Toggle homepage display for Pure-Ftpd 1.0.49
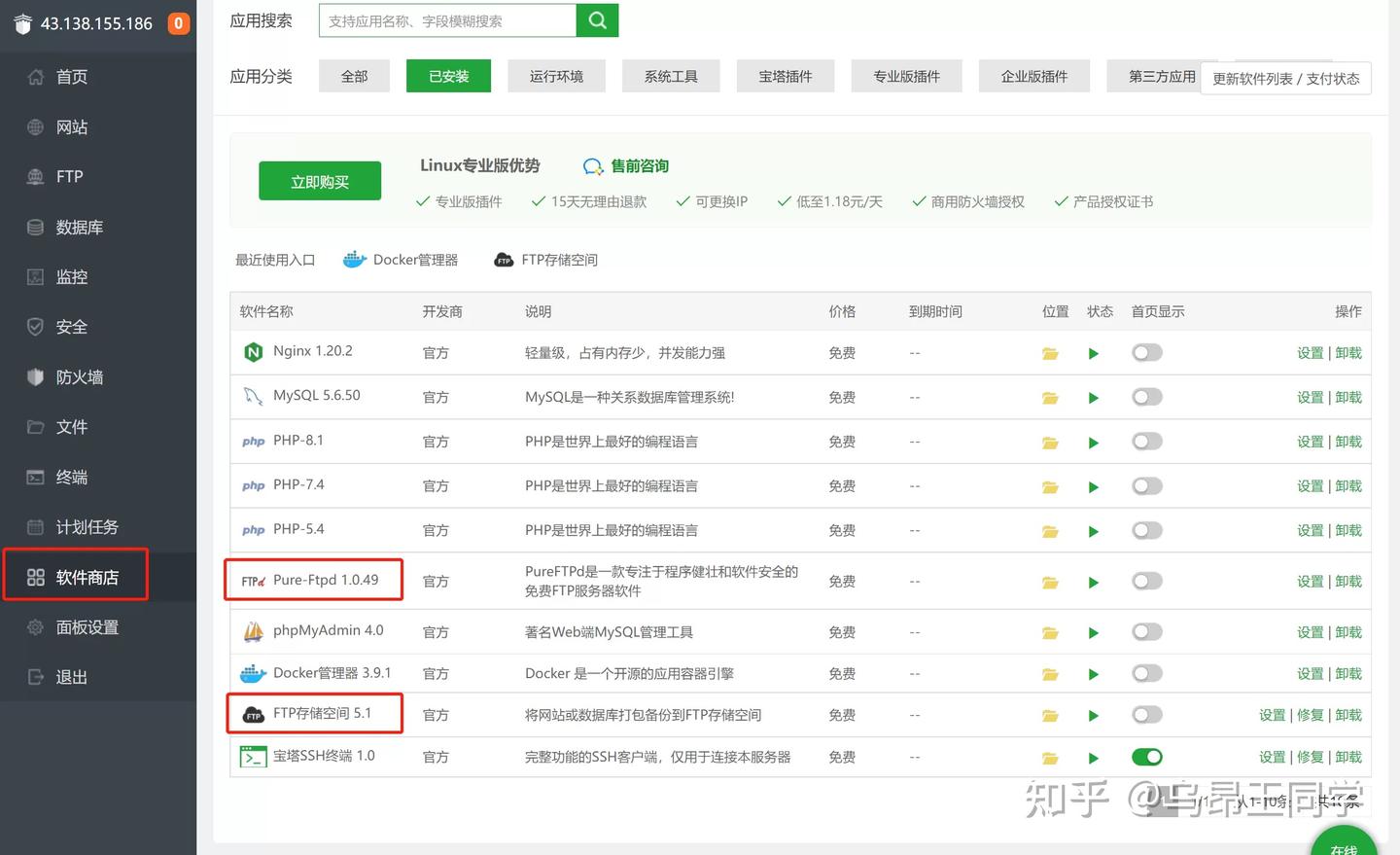This screenshot has width=1400, height=855. point(1147,582)
